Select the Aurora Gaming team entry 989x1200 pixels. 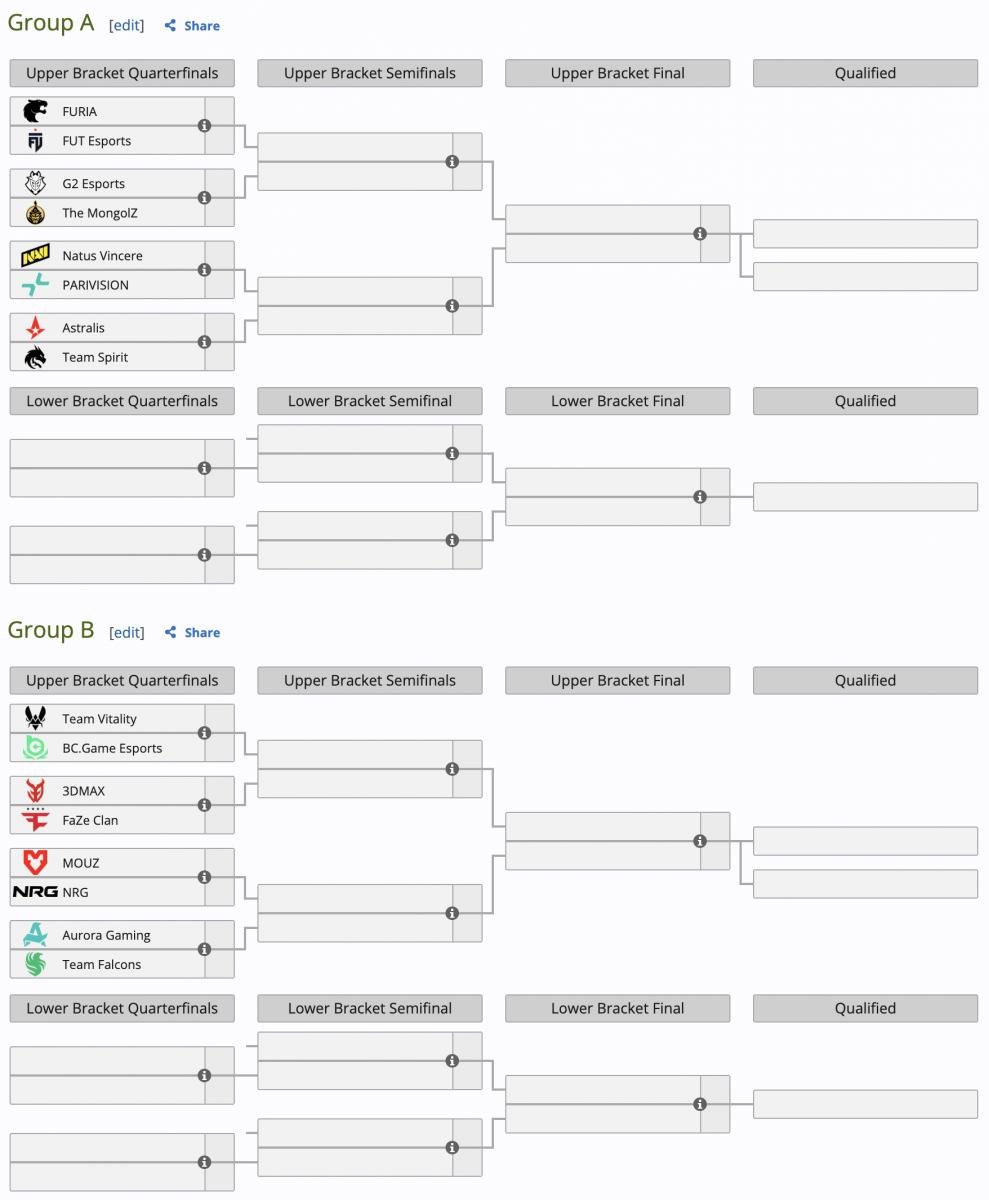tap(106, 935)
